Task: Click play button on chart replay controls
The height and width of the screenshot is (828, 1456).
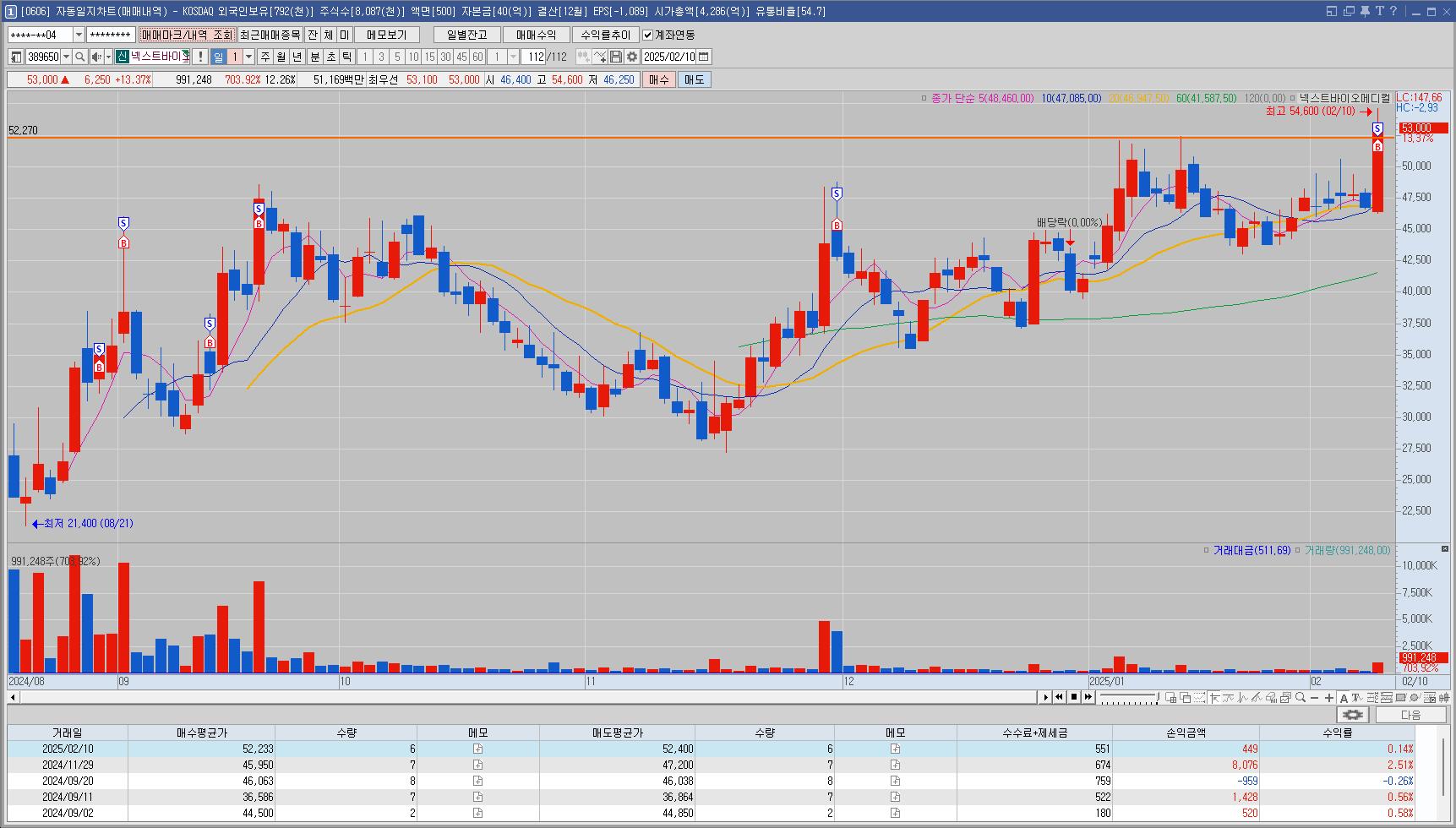Action: point(1046,697)
